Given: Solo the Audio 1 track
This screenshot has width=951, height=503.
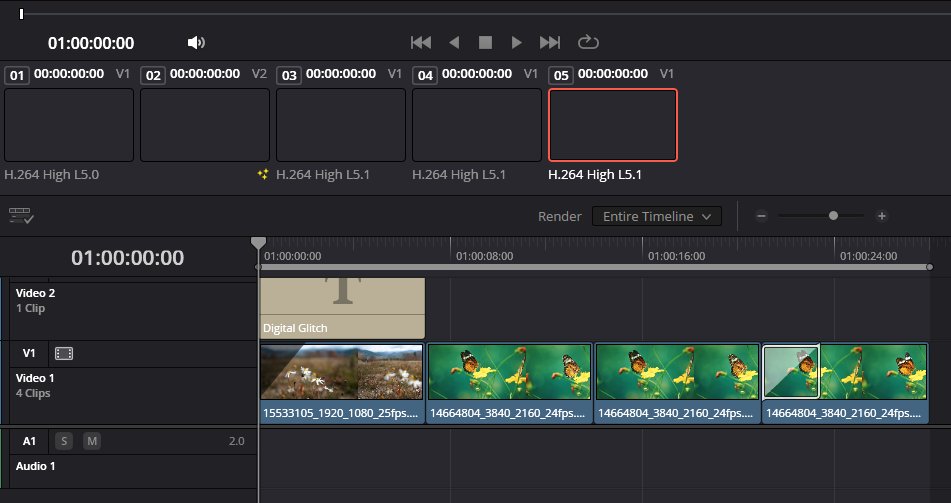Looking at the screenshot, I should pyautogui.click(x=64, y=441).
